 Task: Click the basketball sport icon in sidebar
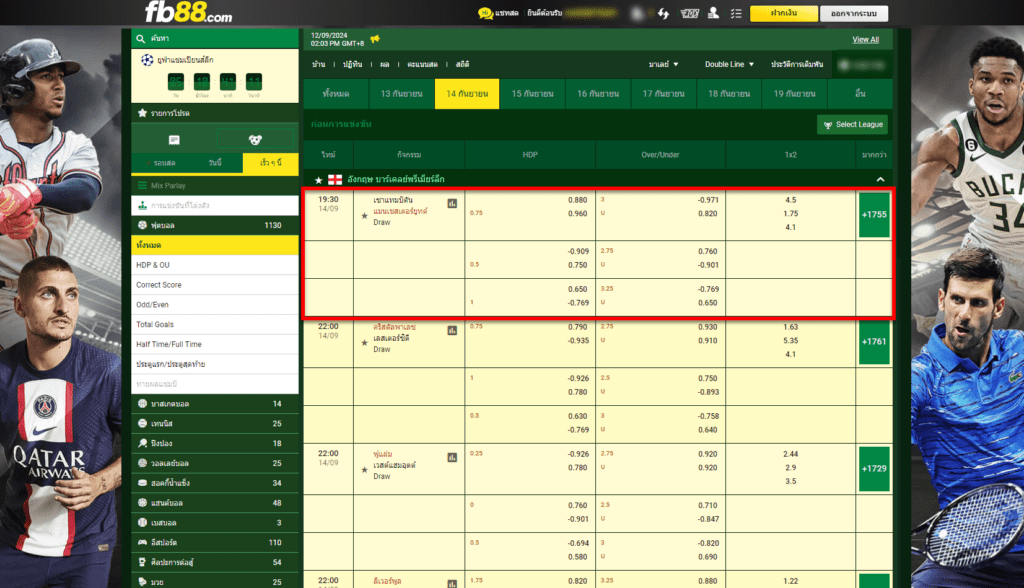(x=142, y=404)
